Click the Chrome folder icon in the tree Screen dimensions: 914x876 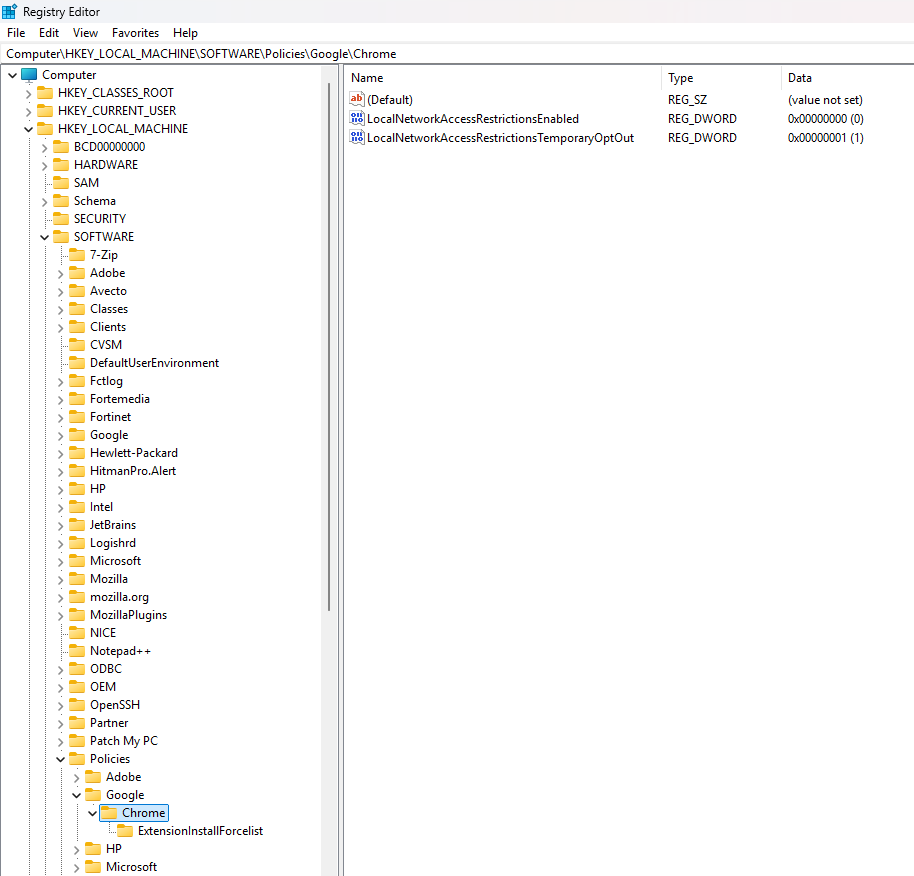(x=113, y=812)
